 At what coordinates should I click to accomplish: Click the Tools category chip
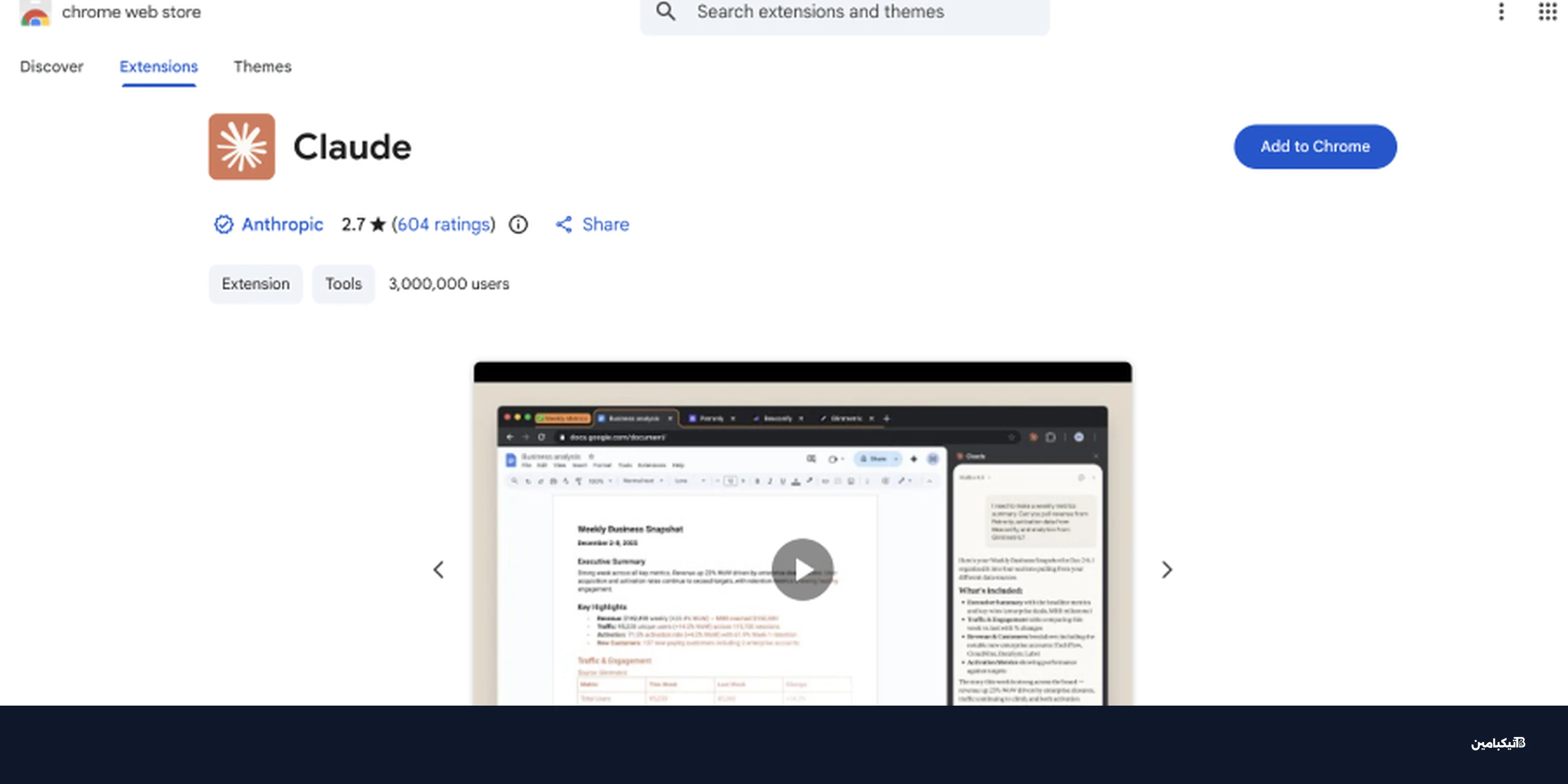[343, 284]
